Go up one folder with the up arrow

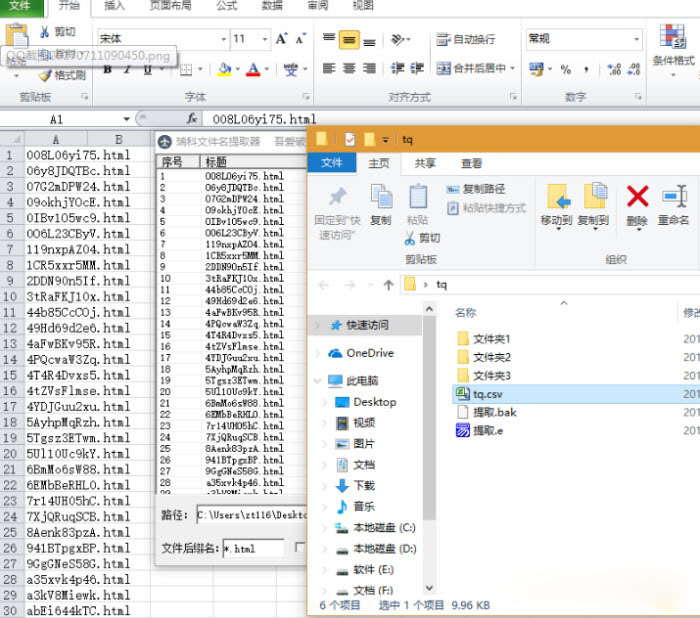(388, 285)
